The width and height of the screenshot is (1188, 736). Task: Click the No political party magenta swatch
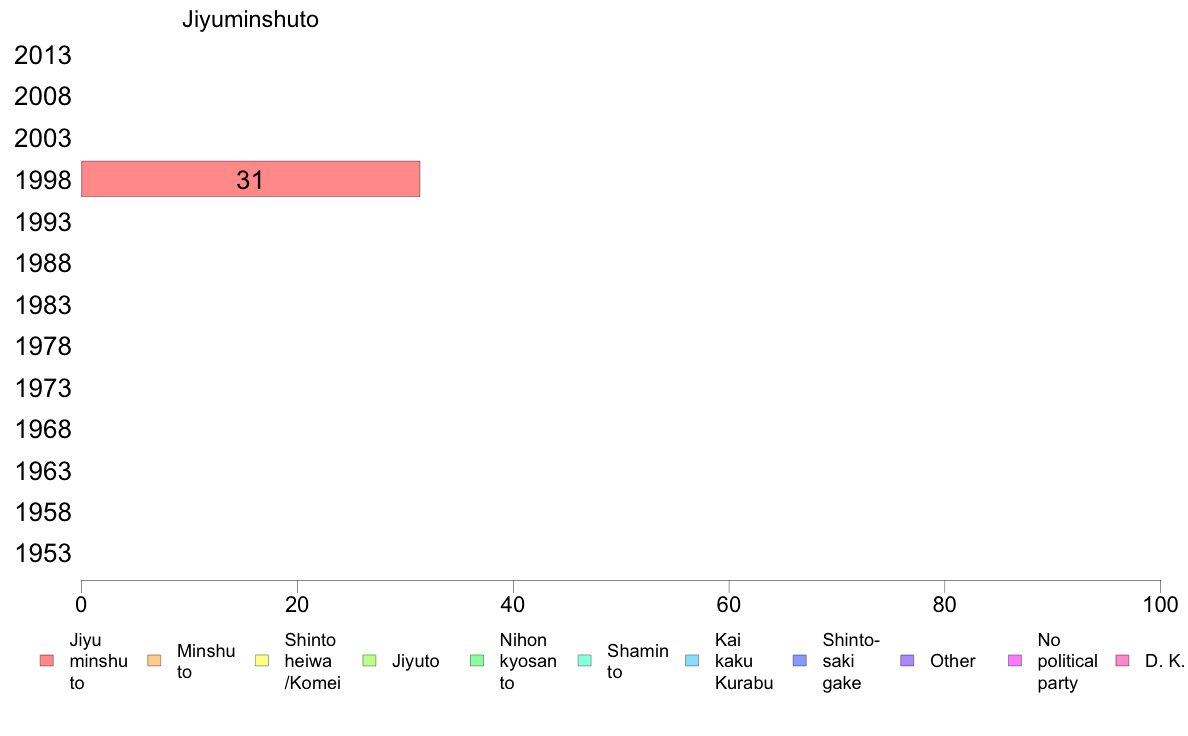pyautogui.click(x=1015, y=661)
